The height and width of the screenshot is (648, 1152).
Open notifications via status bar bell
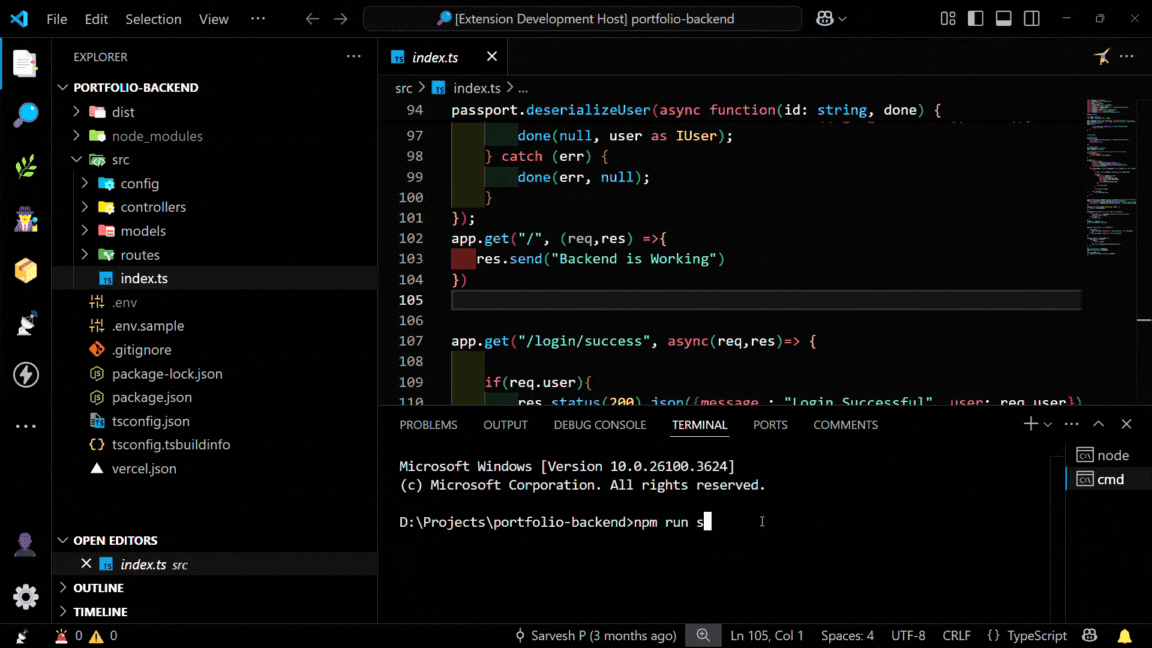pos(1124,635)
